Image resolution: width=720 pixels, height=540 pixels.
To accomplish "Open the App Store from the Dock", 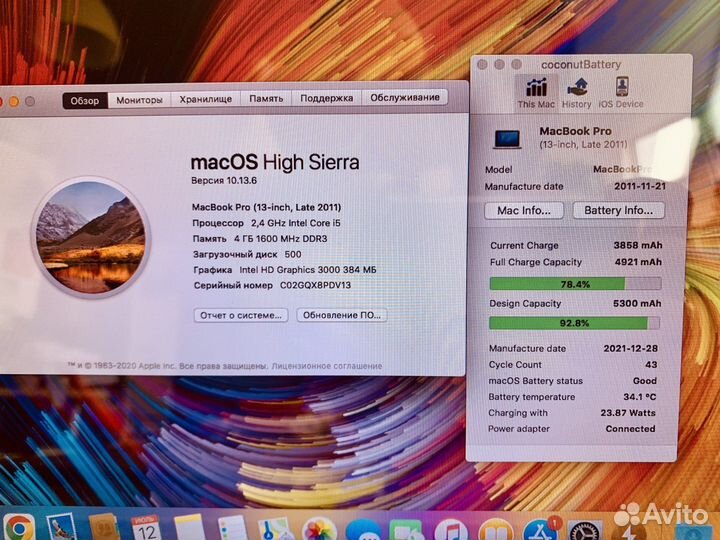I will click(540, 529).
